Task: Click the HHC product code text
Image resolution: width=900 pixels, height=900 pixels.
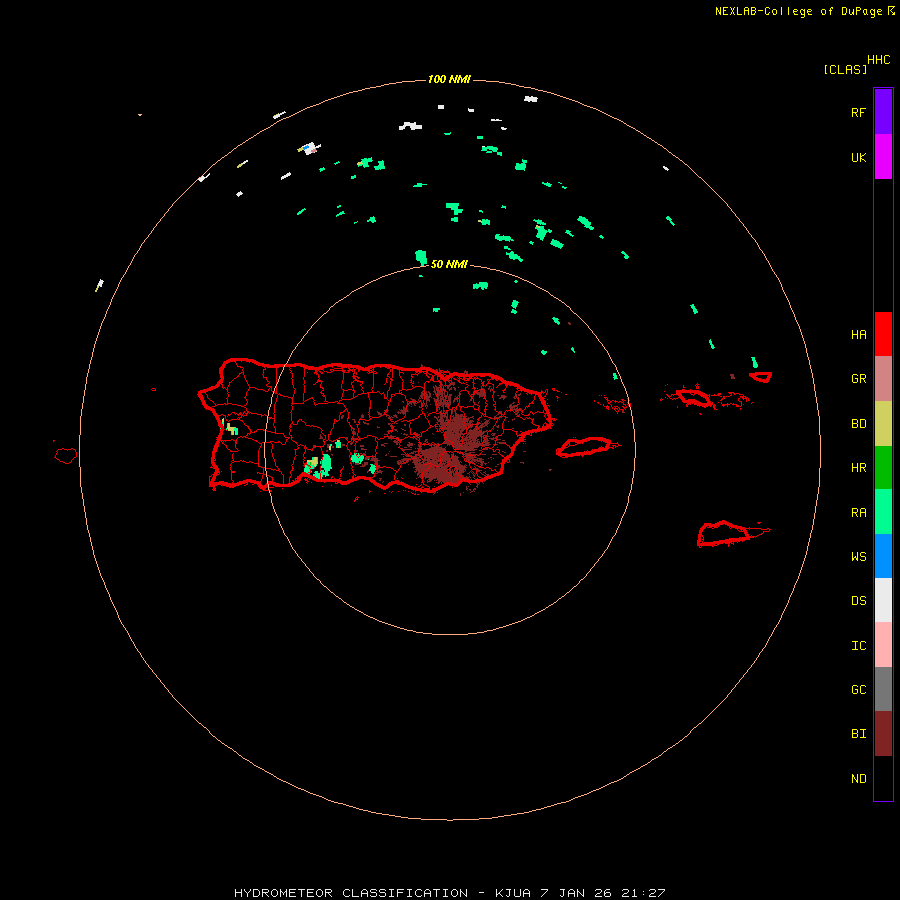Action: (879, 60)
